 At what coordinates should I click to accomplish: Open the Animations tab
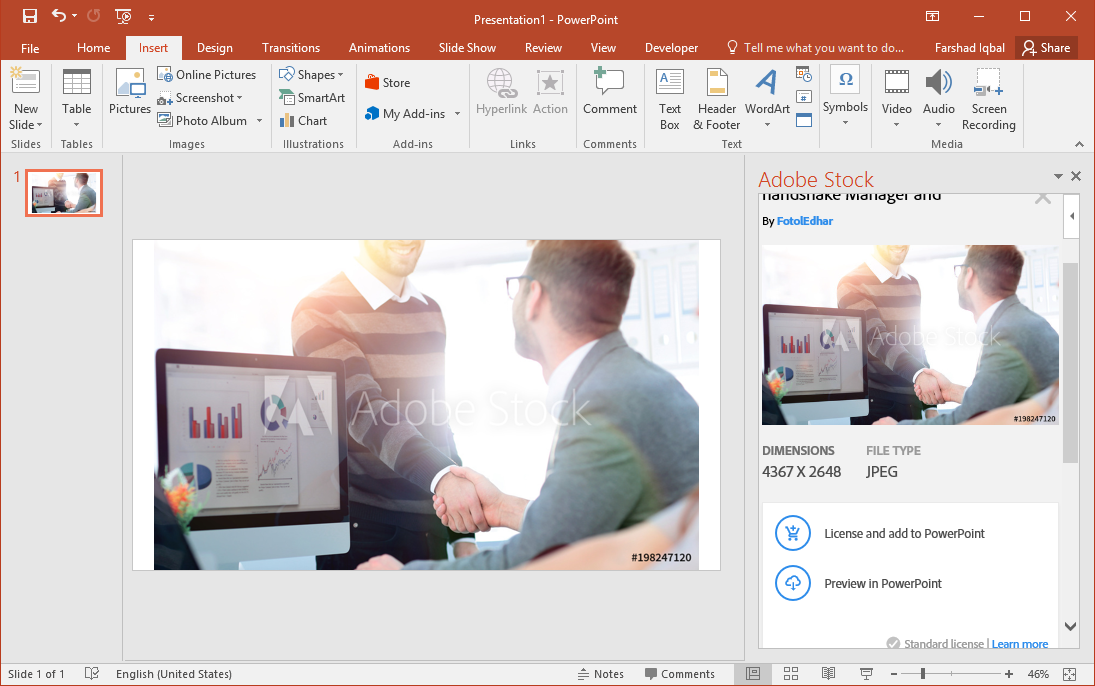379,48
